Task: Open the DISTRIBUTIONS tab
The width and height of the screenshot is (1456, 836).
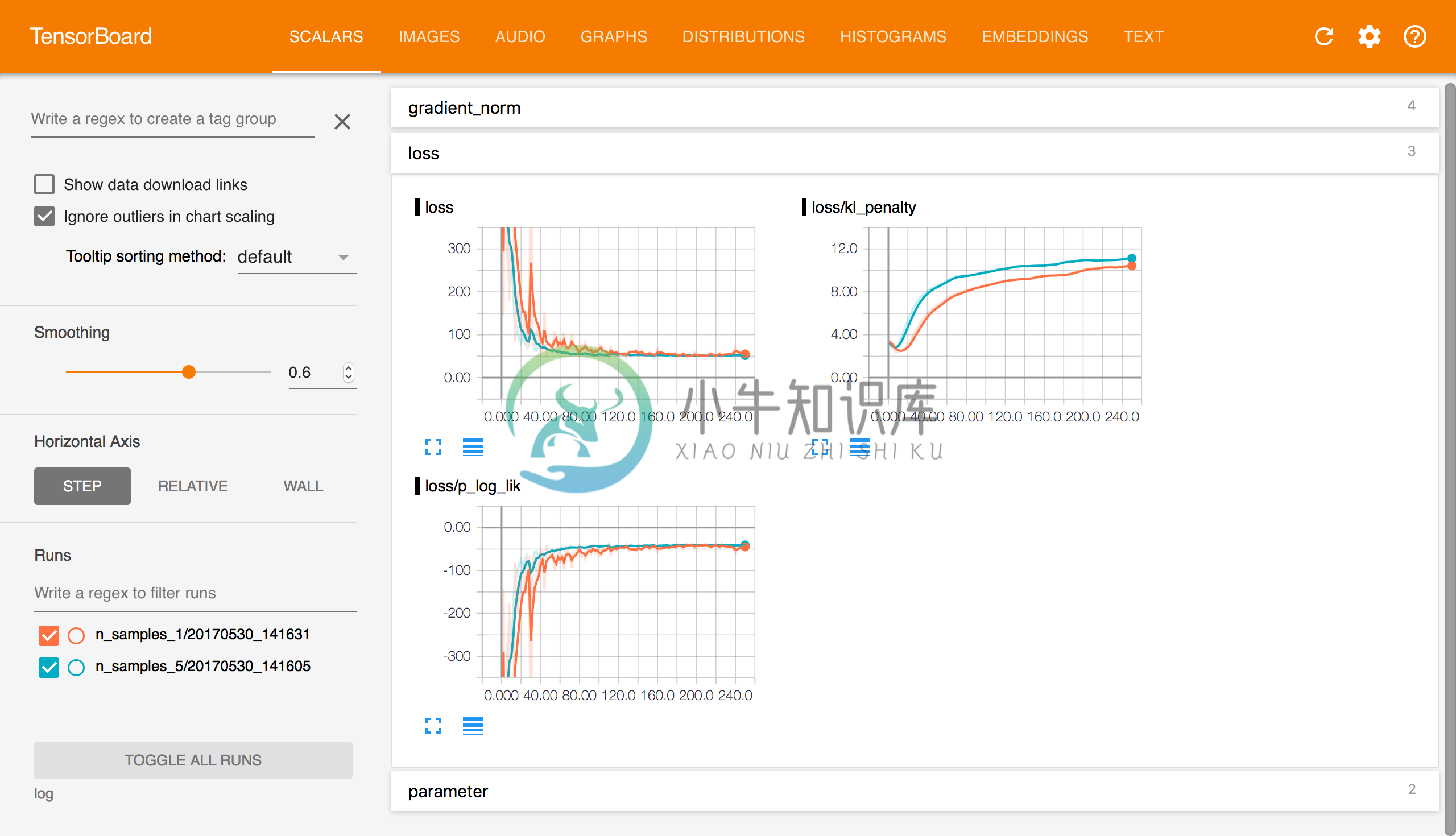Action: (x=743, y=36)
